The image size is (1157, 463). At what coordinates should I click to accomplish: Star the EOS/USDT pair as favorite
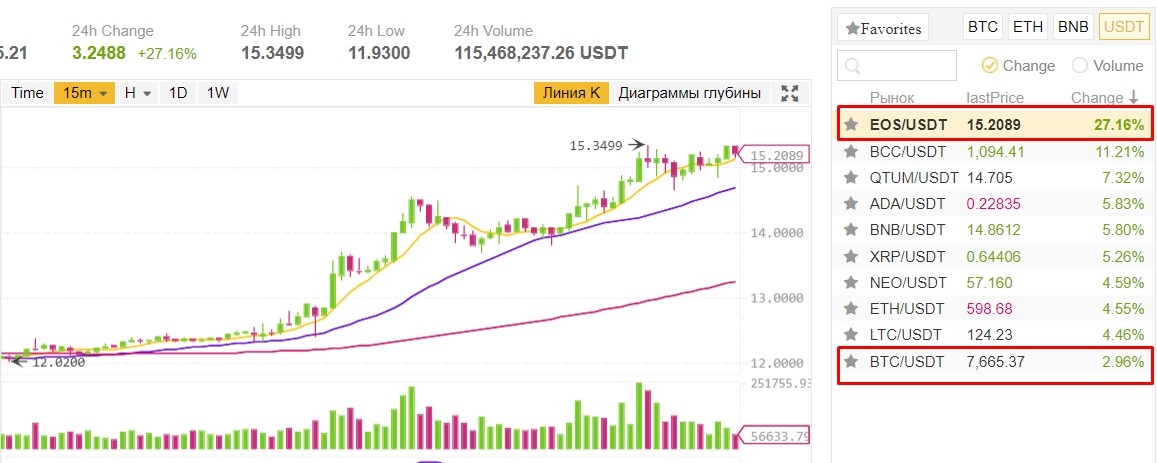[x=851, y=125]
